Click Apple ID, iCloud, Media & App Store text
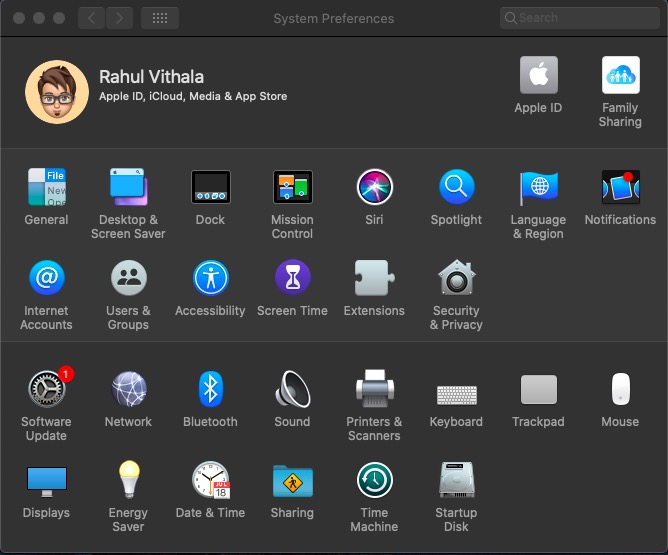668x555 pixels. pos(193,96)
